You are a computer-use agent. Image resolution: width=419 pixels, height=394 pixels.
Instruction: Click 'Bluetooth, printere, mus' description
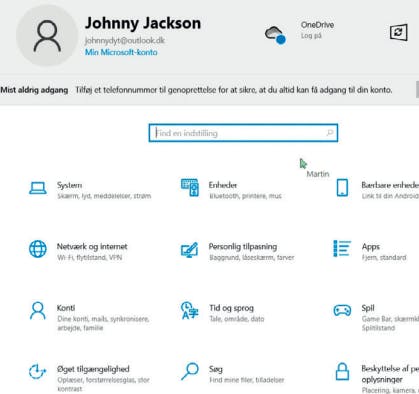pyautogui.click(x=245, y=196)
